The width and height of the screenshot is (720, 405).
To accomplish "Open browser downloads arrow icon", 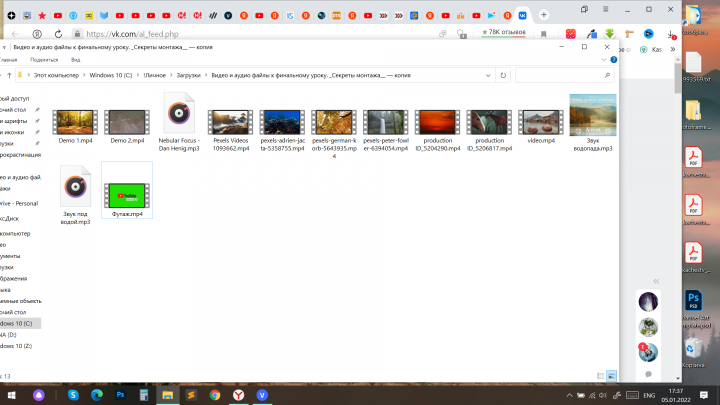I will point(671,34).
